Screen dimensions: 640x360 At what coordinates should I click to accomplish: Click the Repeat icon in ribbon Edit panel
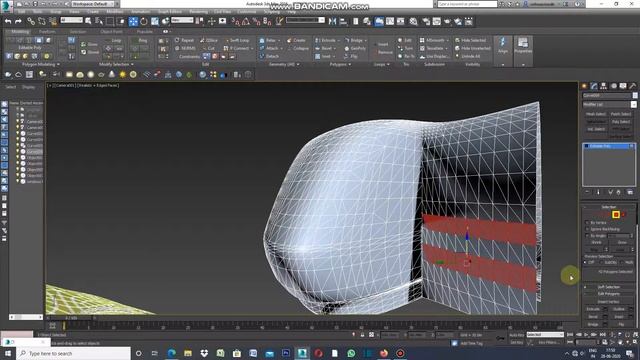coord(177,40)
